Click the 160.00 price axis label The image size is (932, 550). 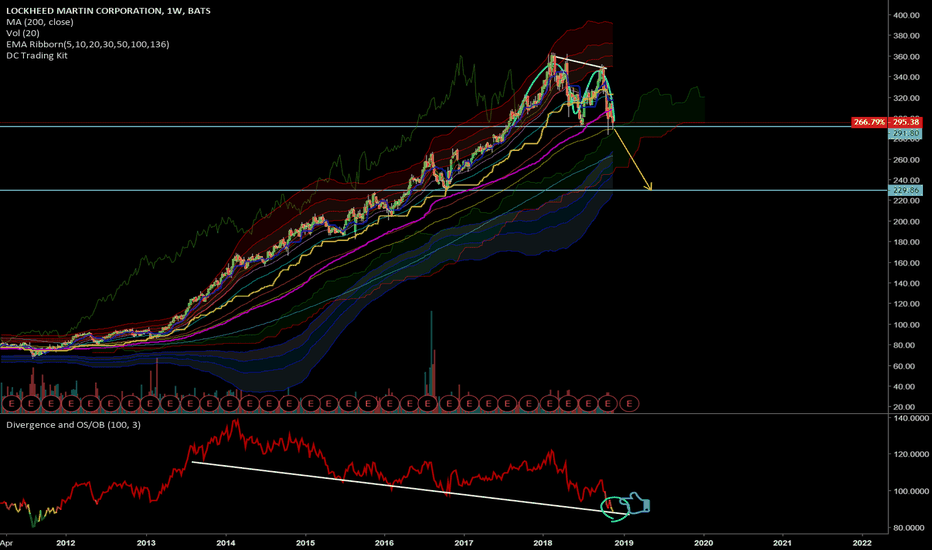click(906, 263)
